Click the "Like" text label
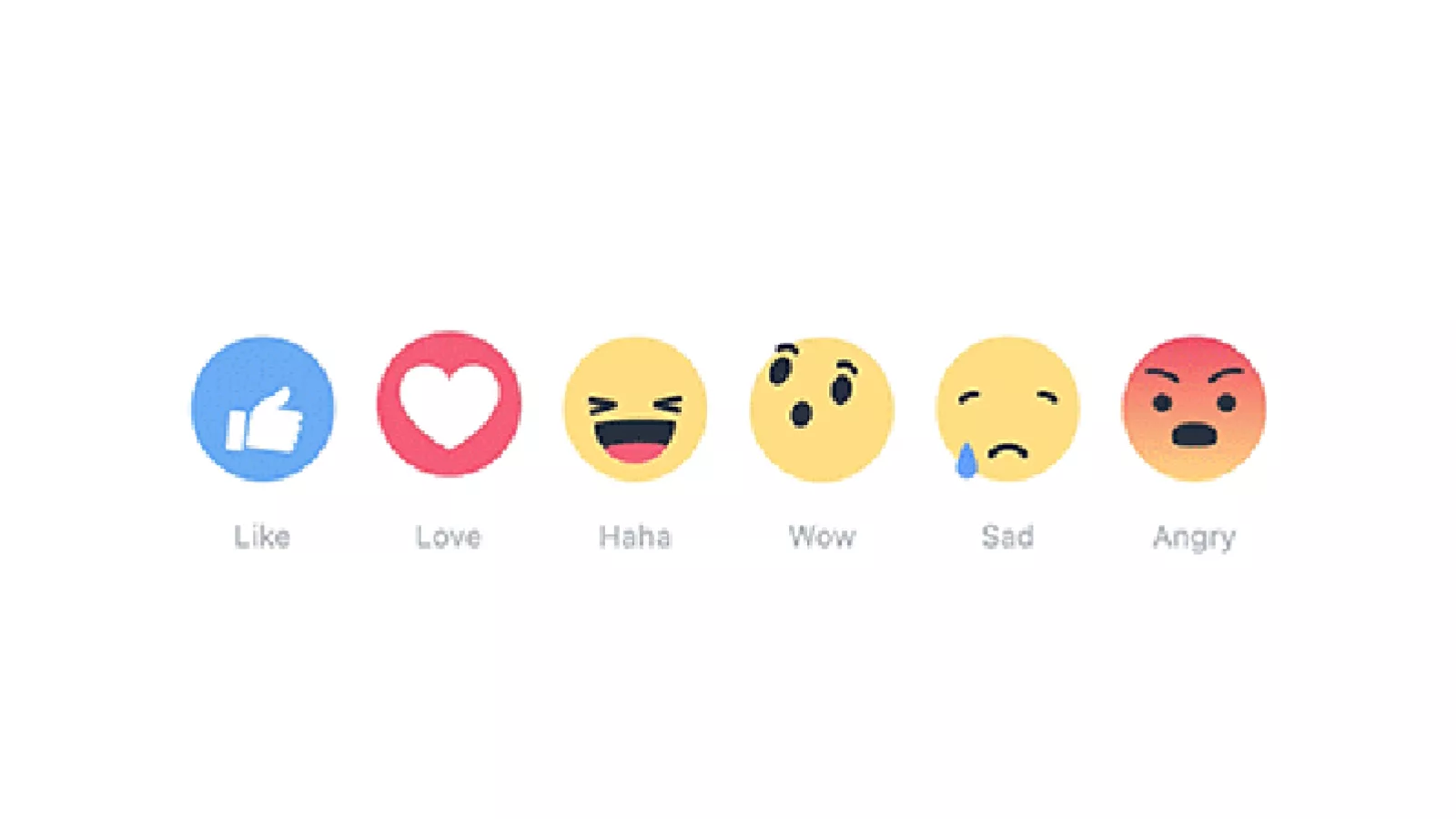Viewport: 1456px width, 819px height. [262, 537]
